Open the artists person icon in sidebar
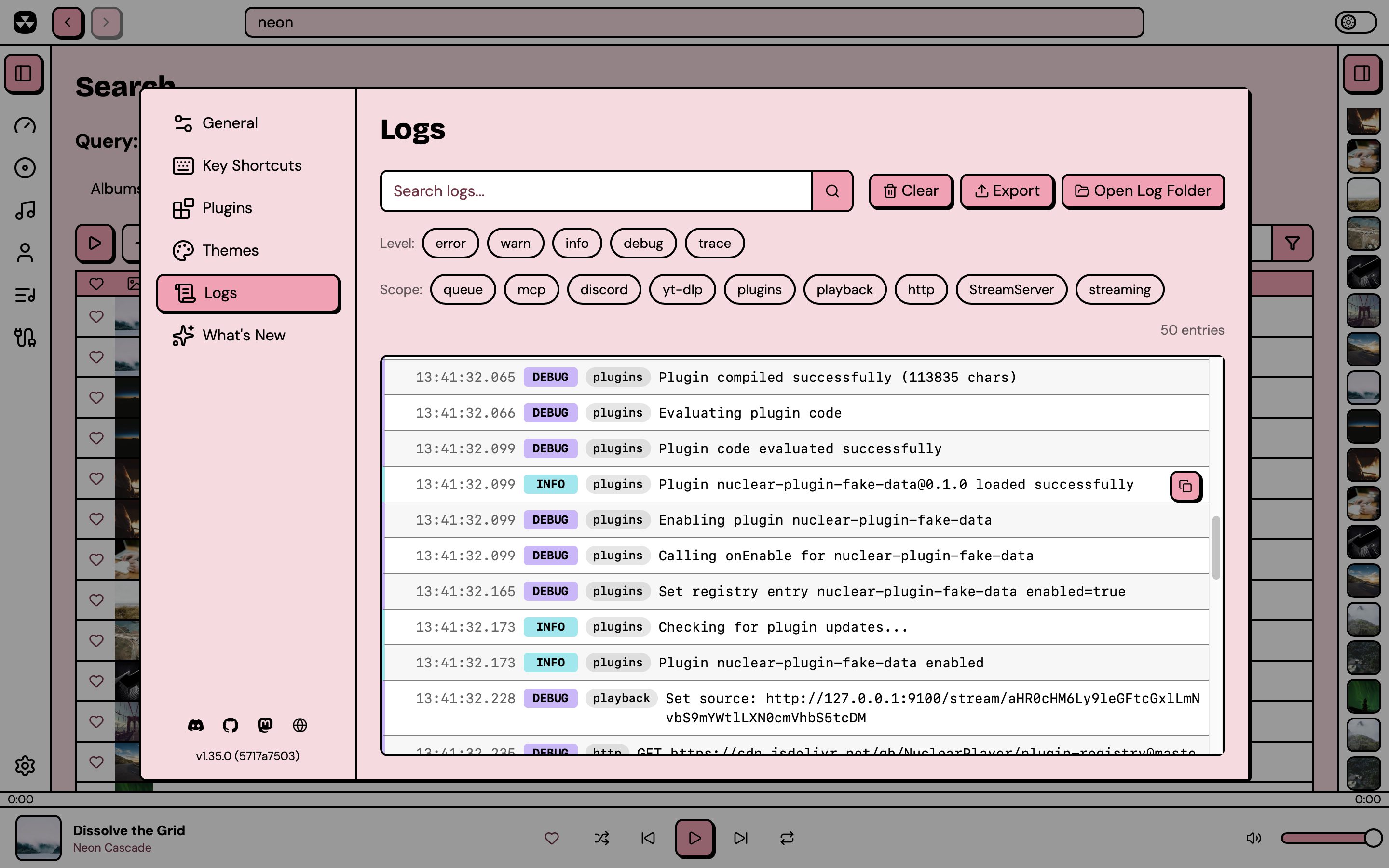 click(25, 253)
